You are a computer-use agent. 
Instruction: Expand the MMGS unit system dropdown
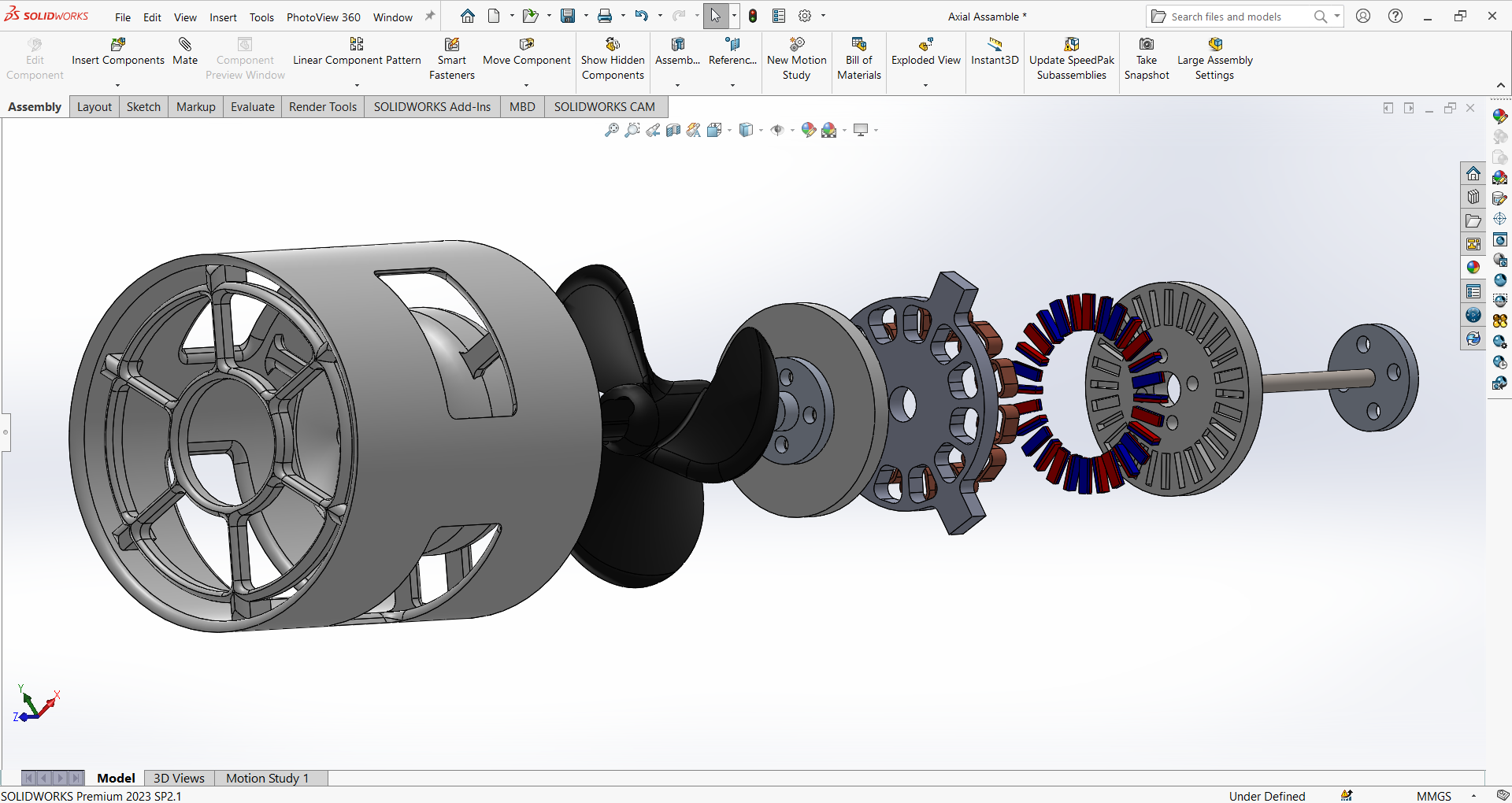[x=1473, y=796]
